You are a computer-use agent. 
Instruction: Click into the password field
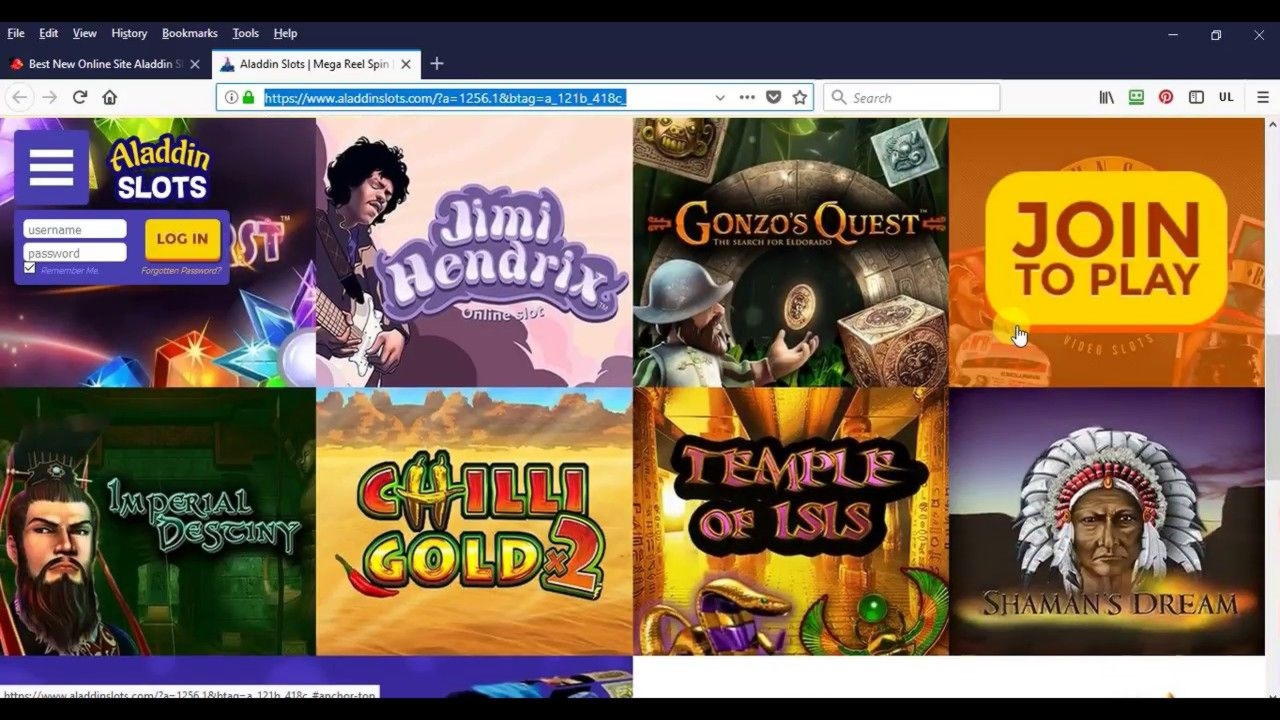click(x=75, y=253)
